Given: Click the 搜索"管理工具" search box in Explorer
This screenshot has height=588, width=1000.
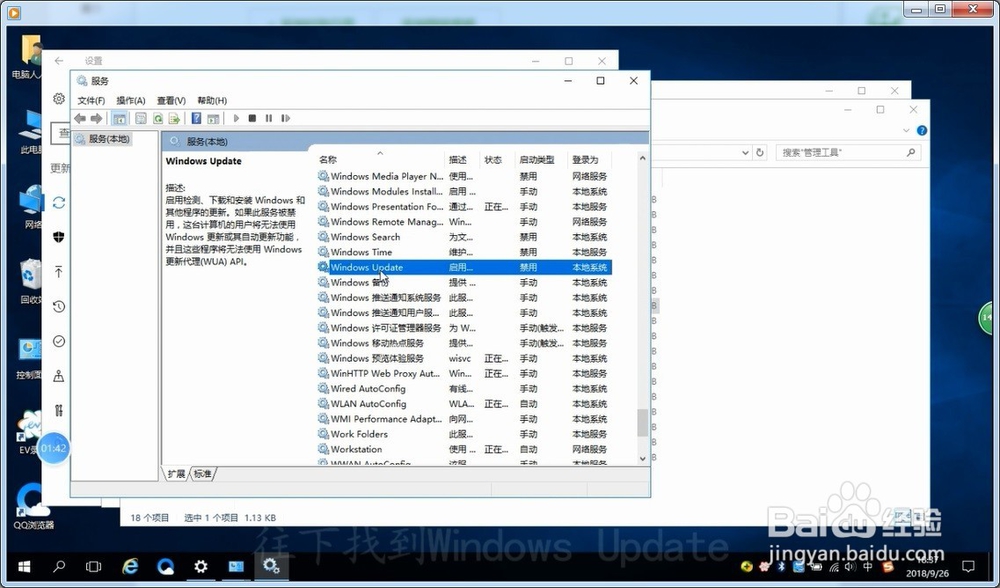Looking at the screenshot, I should [848, 152].
